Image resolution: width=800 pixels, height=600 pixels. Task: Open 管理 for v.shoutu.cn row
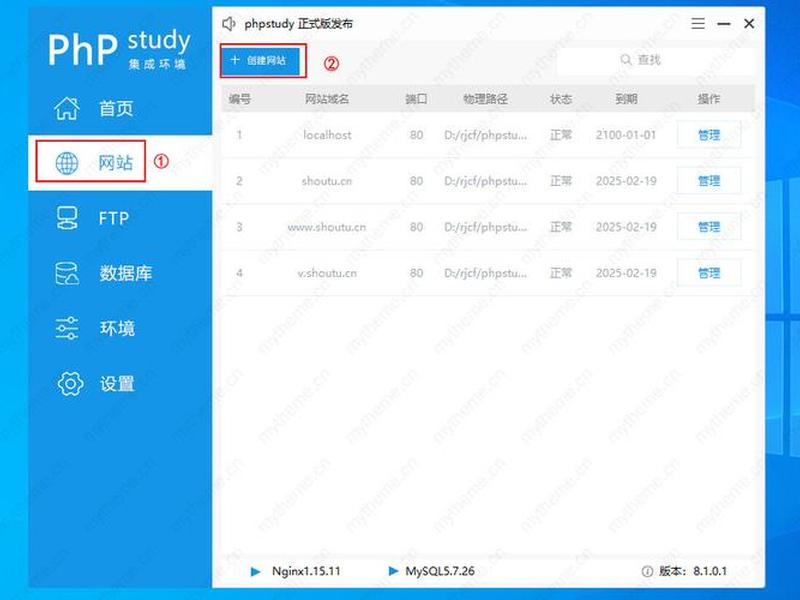click(709, 273)
